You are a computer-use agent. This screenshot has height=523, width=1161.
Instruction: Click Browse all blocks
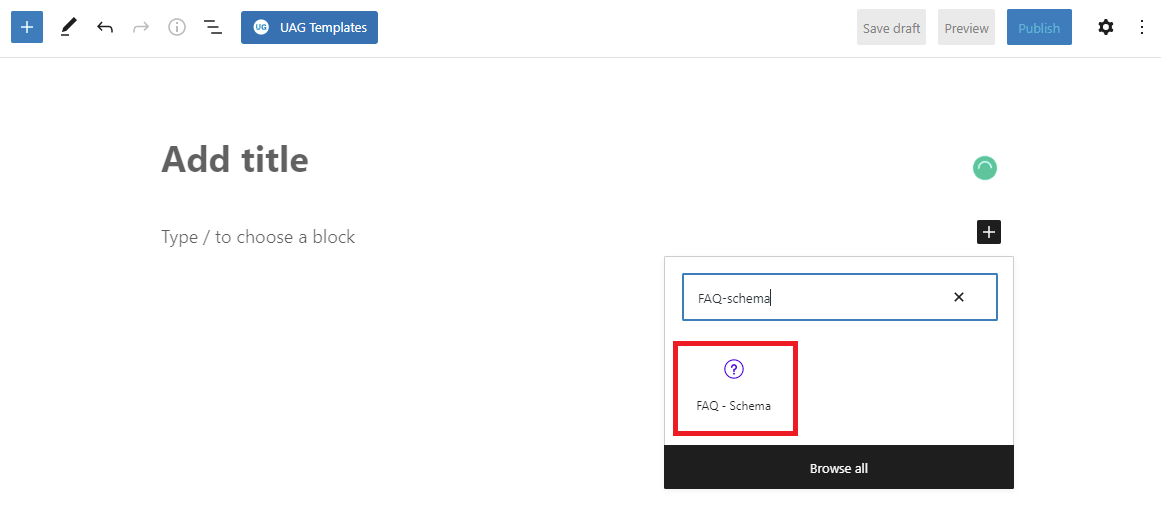pyautogui.click(x=838, y=468)
